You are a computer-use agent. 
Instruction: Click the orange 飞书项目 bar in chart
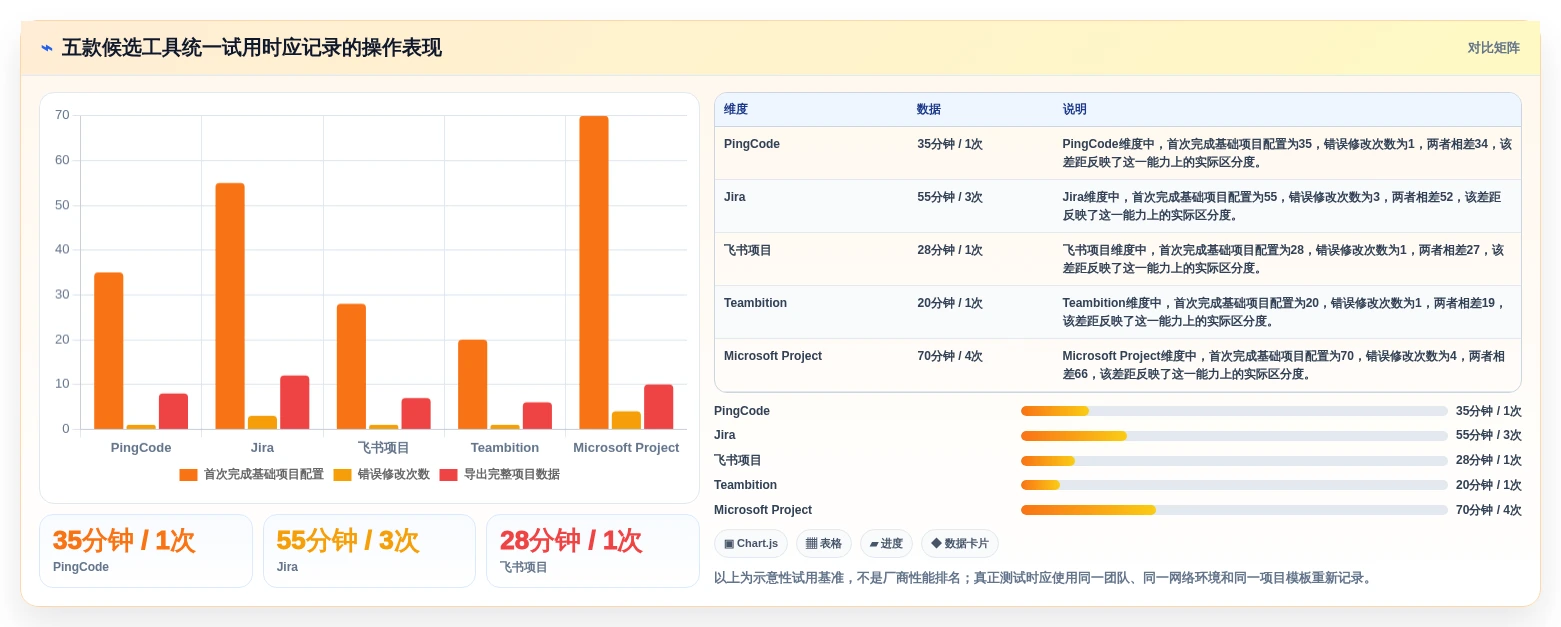coord(351,367)
